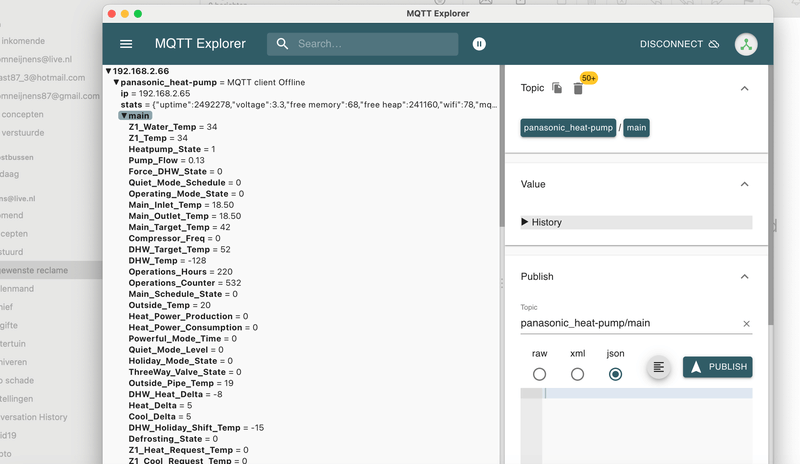Select the Main_Target_Temp = 42 row
This screenshot has width=800, height=464.
tap(179, 227)
